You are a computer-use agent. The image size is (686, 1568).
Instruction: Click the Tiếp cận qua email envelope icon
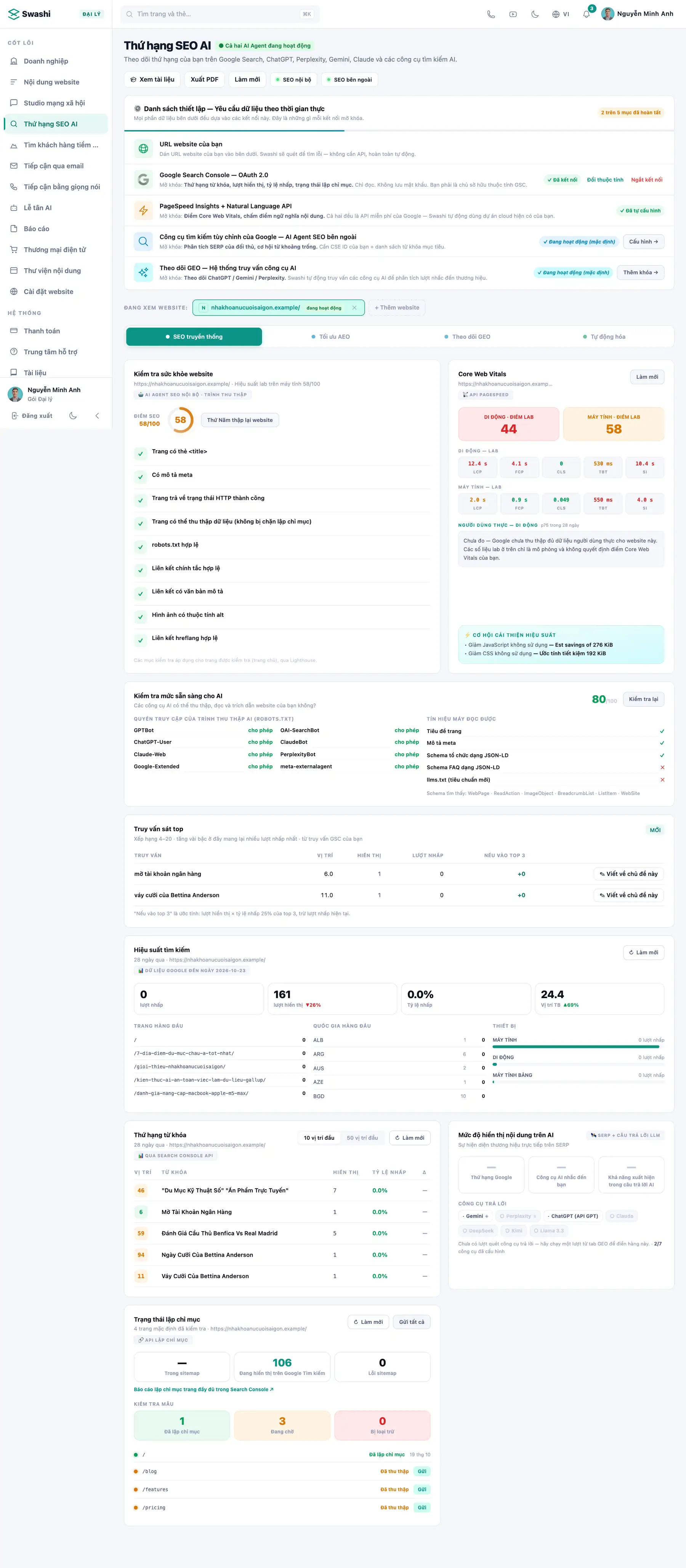click(14, 166)
